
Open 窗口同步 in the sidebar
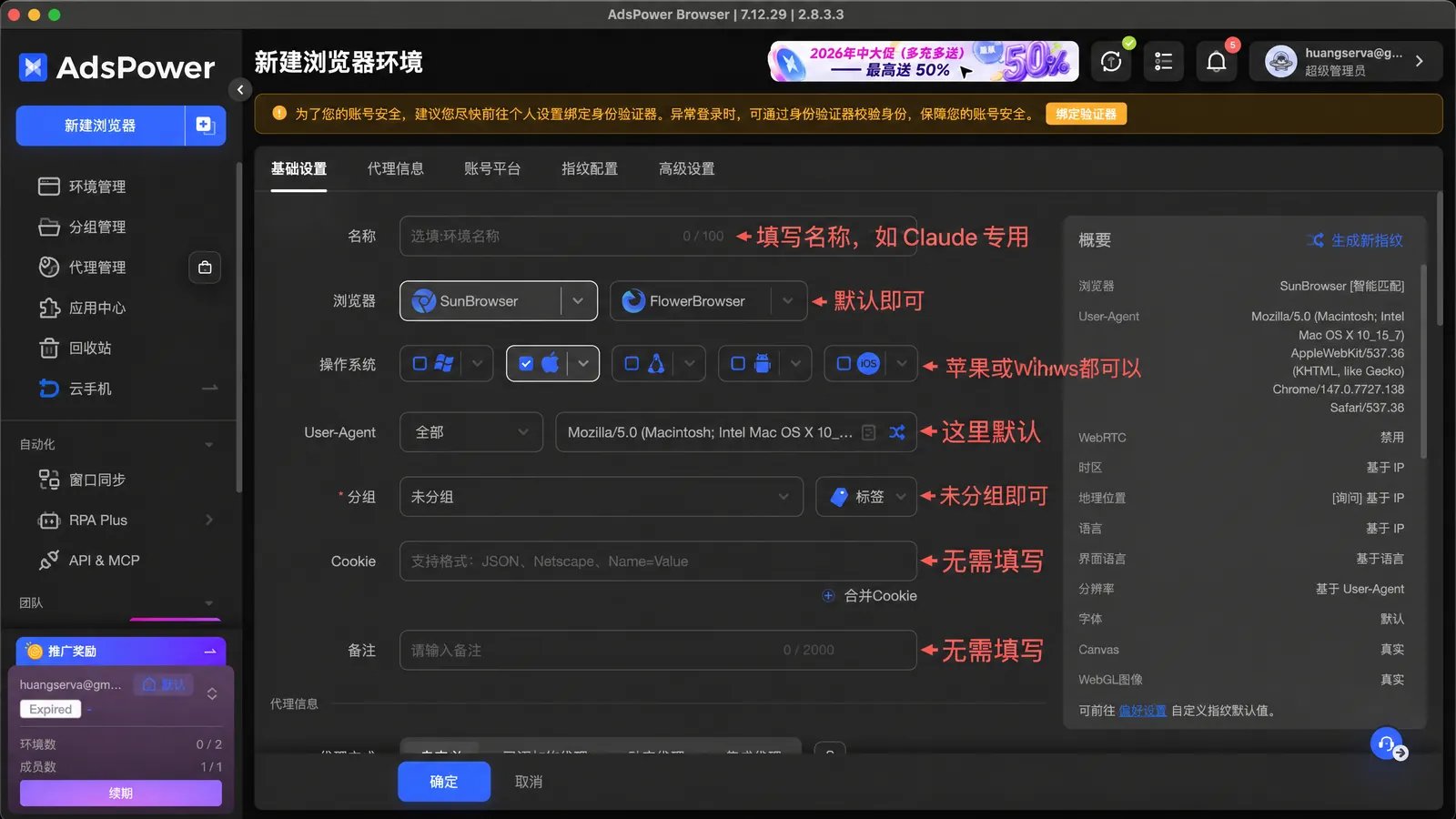[x=83, y=480]
